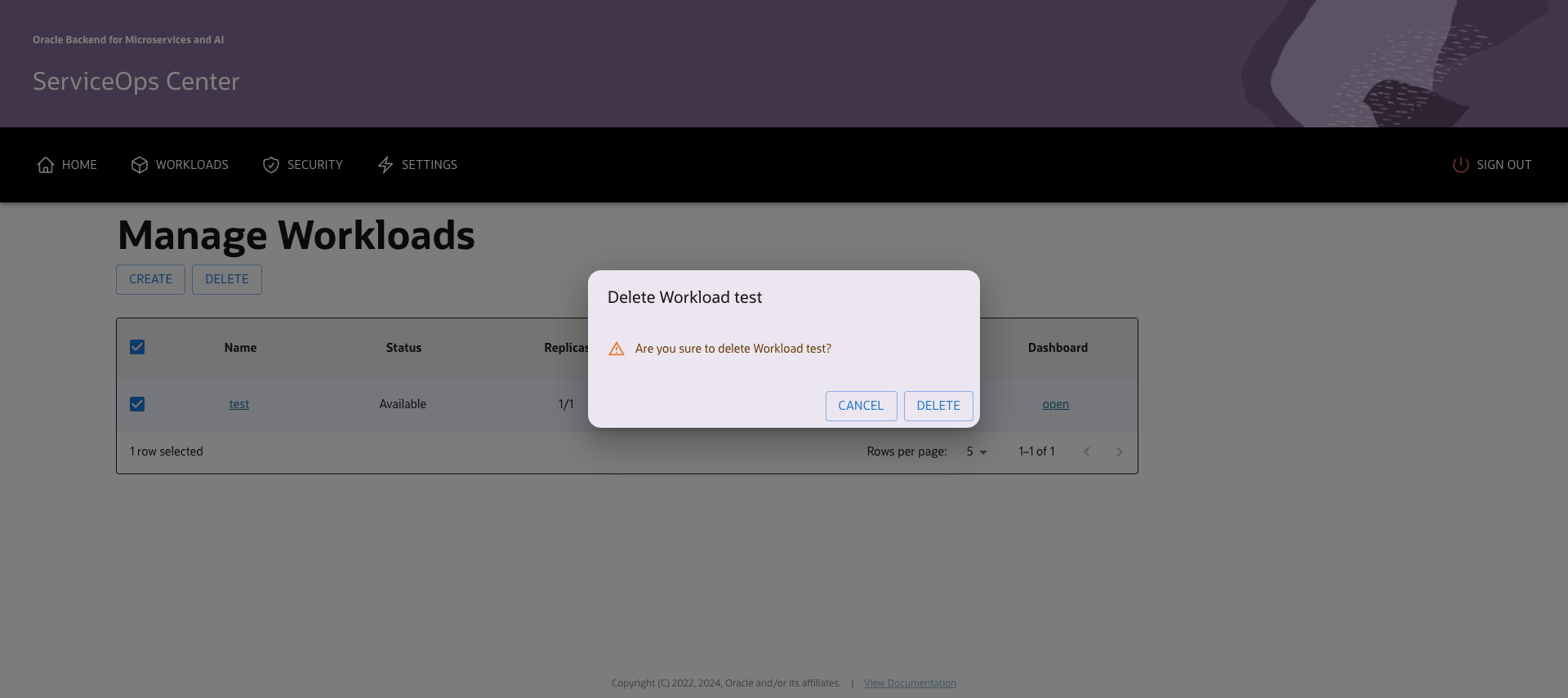Click the Settings lightning bolt icon
This screenshot has width=1568, height=698.
click(385, 165)
